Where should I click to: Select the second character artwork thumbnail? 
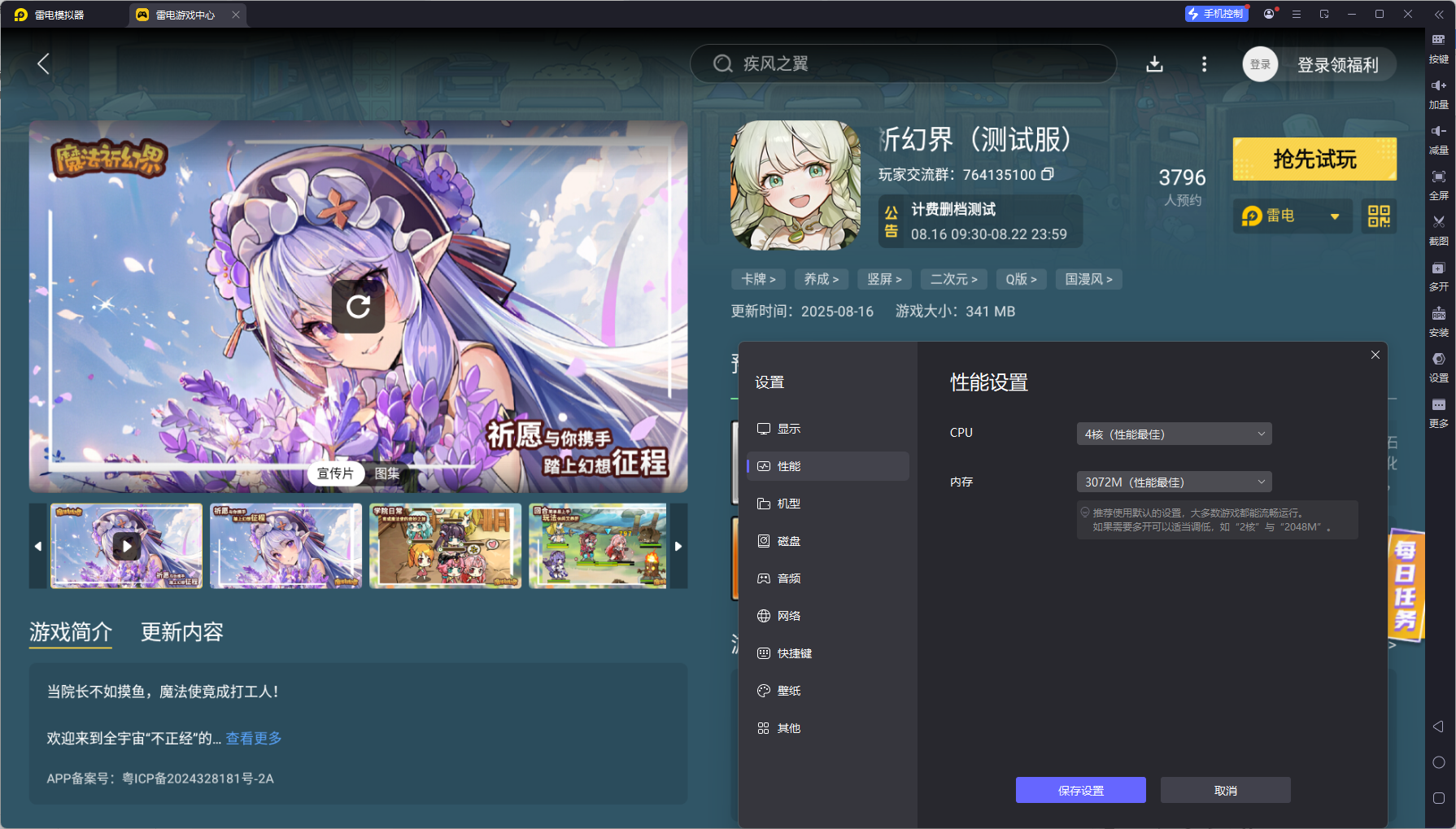click(286, 546)
